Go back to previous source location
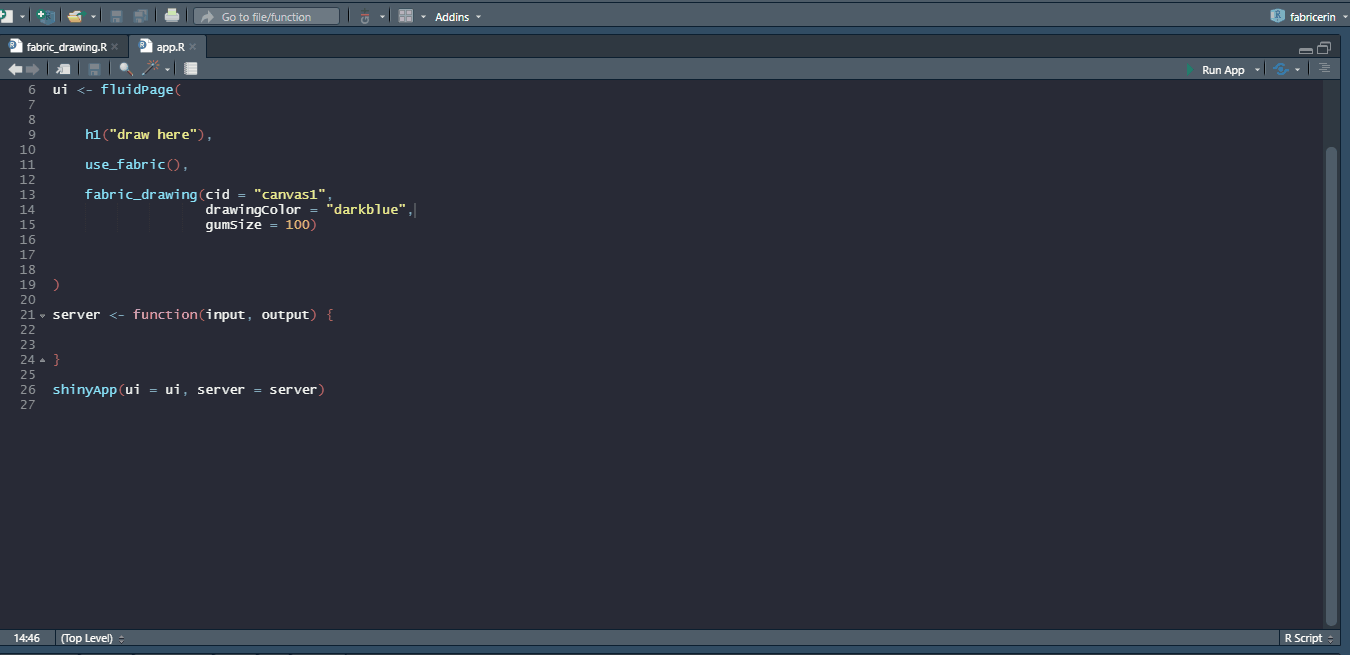Image resolution: width=1350 pixels, height=655 pixels. (15, 69)
